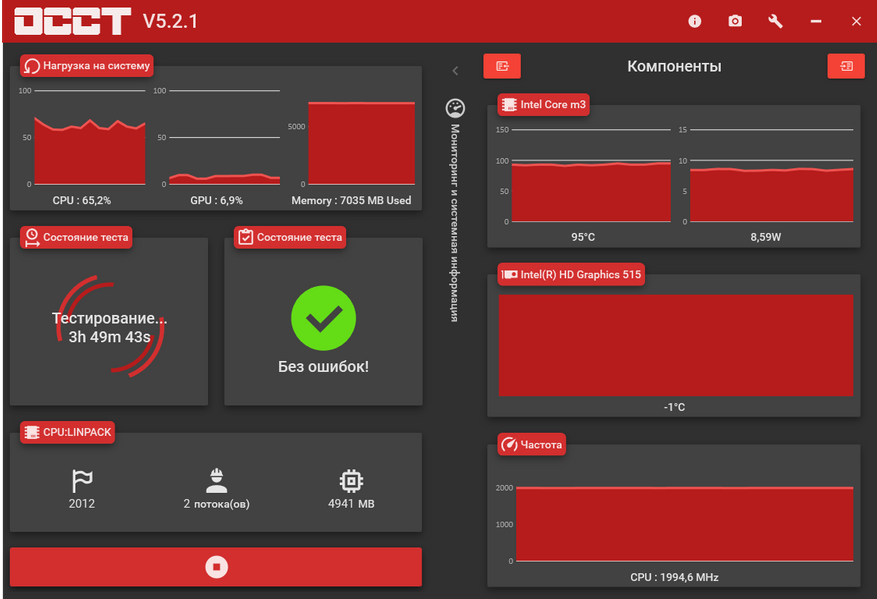This screenshot has width=877, height=599.
Task: Click the green no-errors checkmark
Action: 322,318
